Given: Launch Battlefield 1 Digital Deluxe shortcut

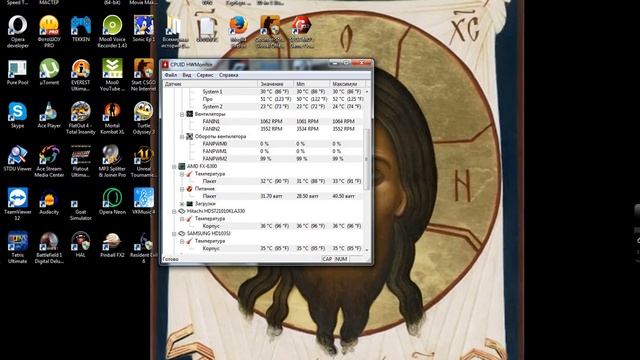Looking at the screenshot, I should click(49, 247).
